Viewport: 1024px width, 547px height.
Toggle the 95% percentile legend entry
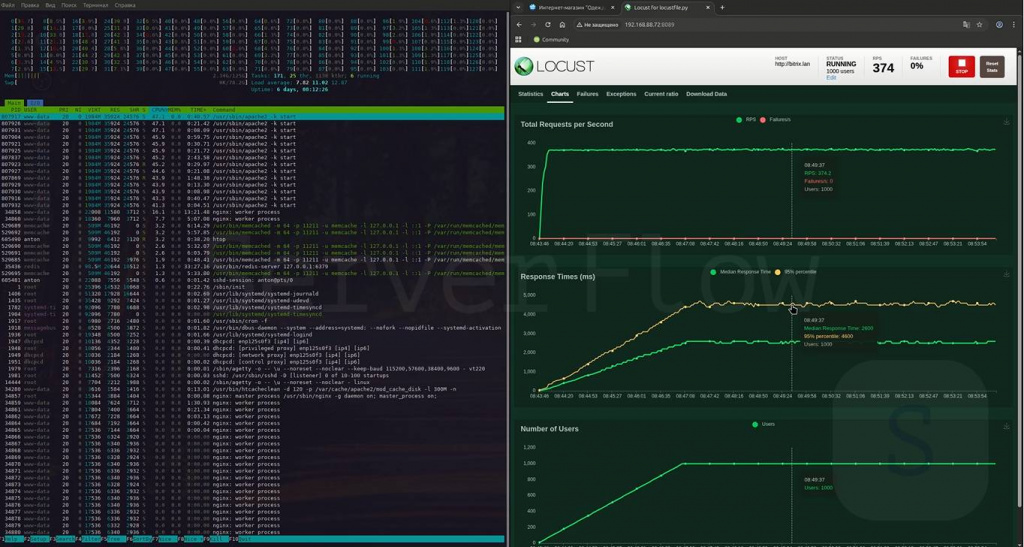(795, 272)
